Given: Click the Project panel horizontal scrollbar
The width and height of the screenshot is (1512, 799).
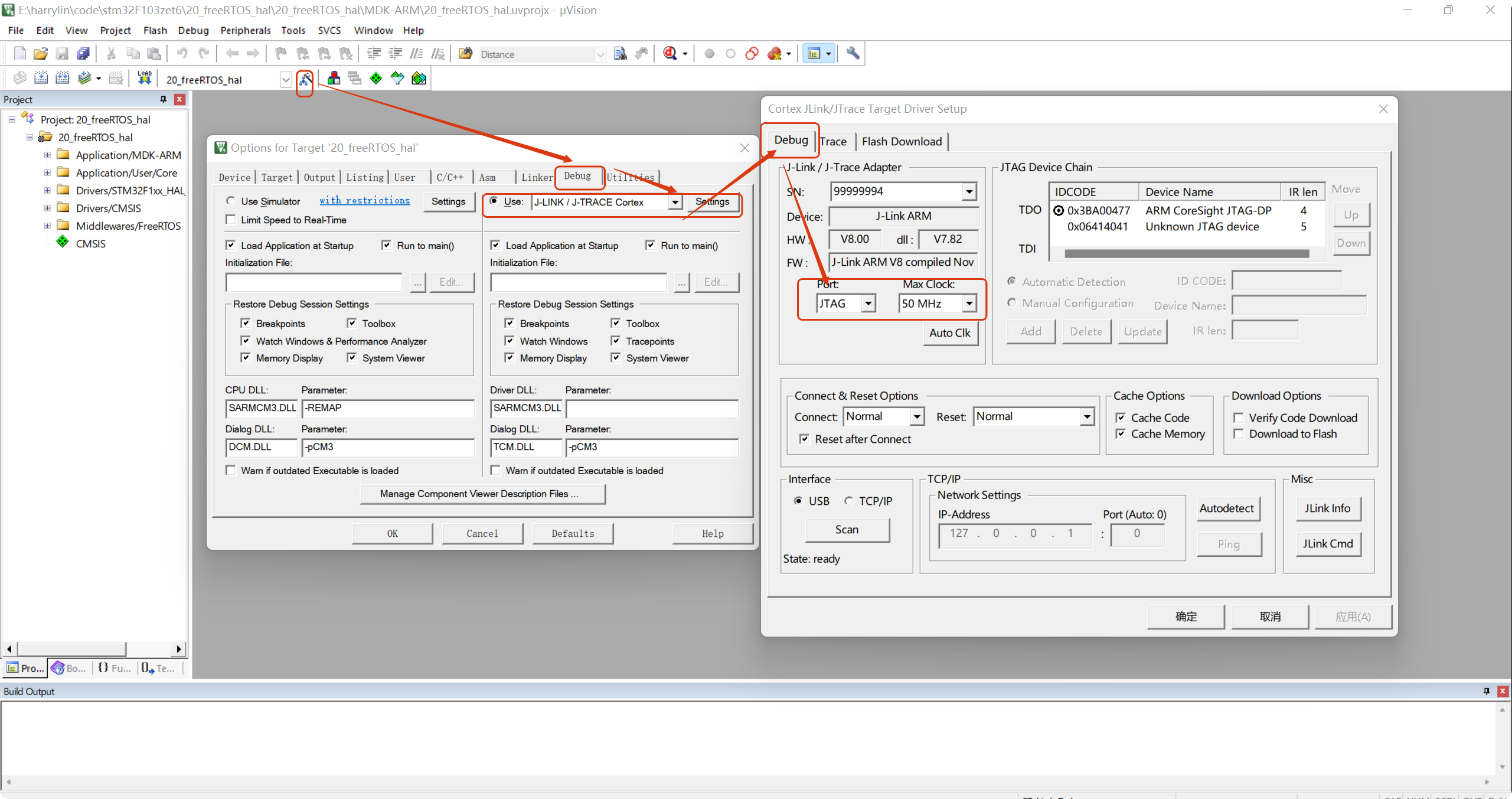Looking at the screenshot, I should tap(71, 649).
